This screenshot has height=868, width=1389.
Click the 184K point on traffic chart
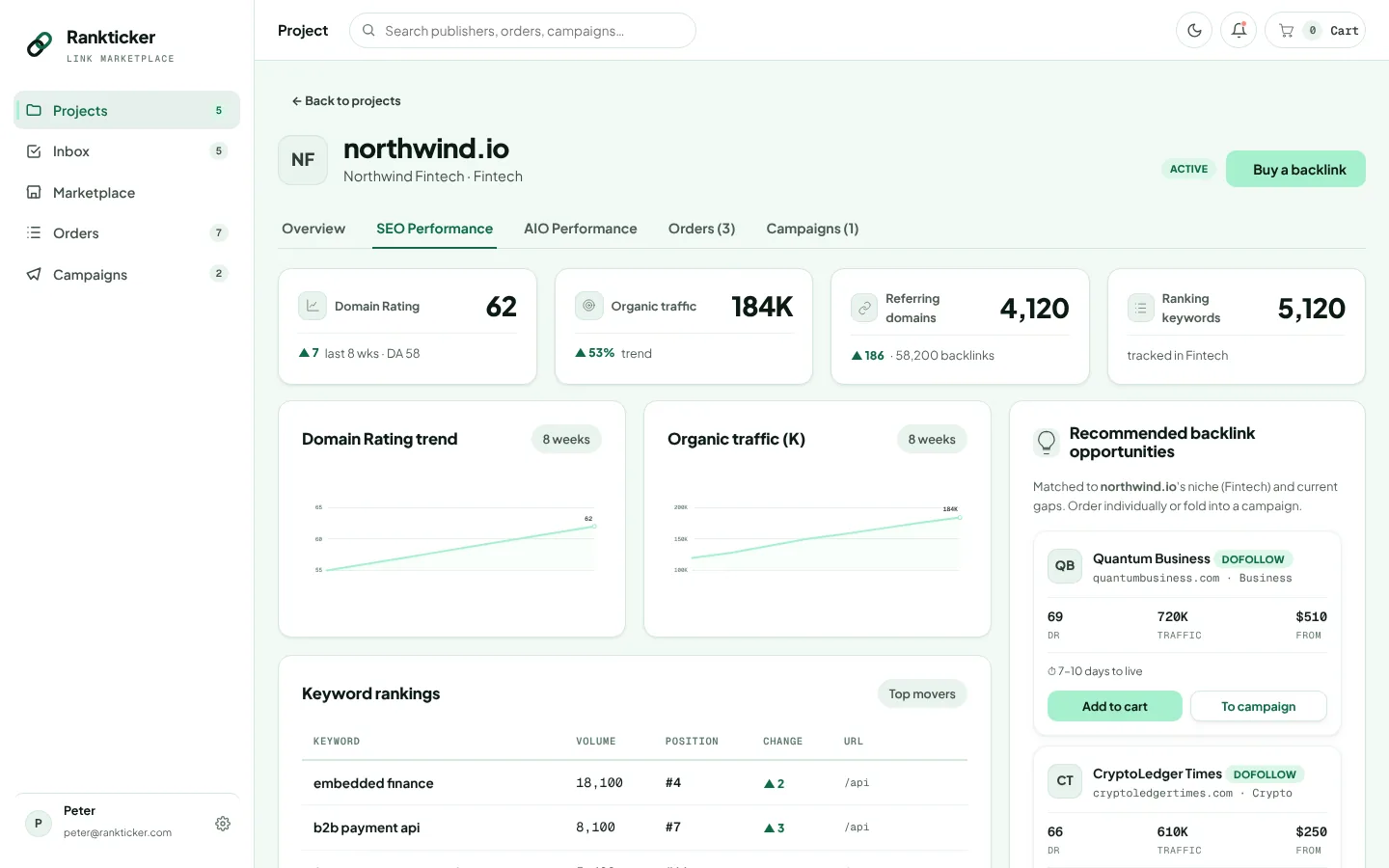(x=960, y=517)
